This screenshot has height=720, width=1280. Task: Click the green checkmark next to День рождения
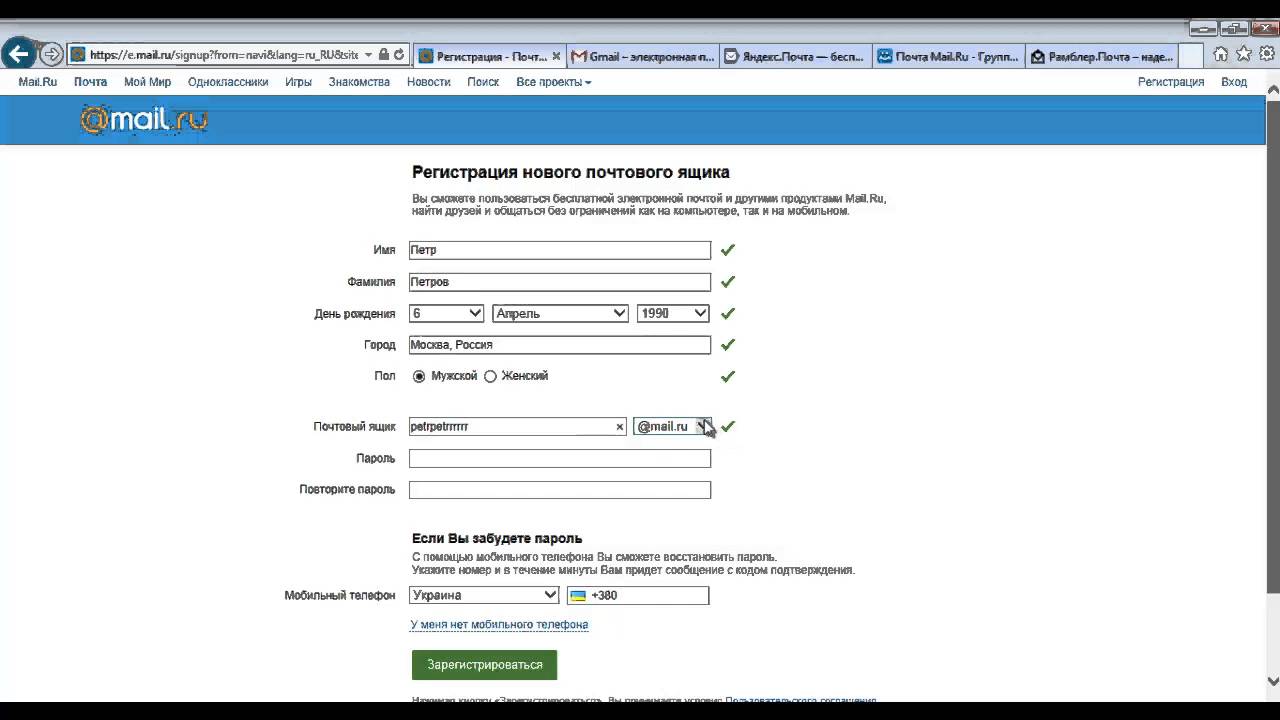pos(728,313)
